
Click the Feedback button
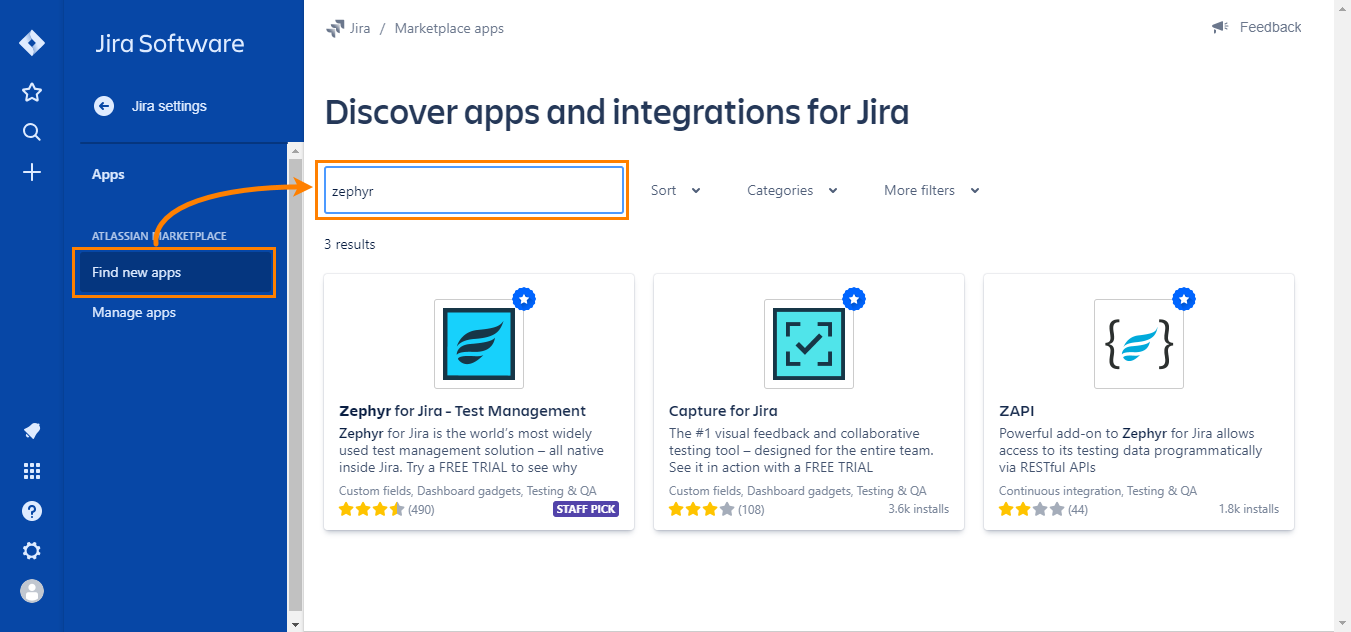[1256, 27]
